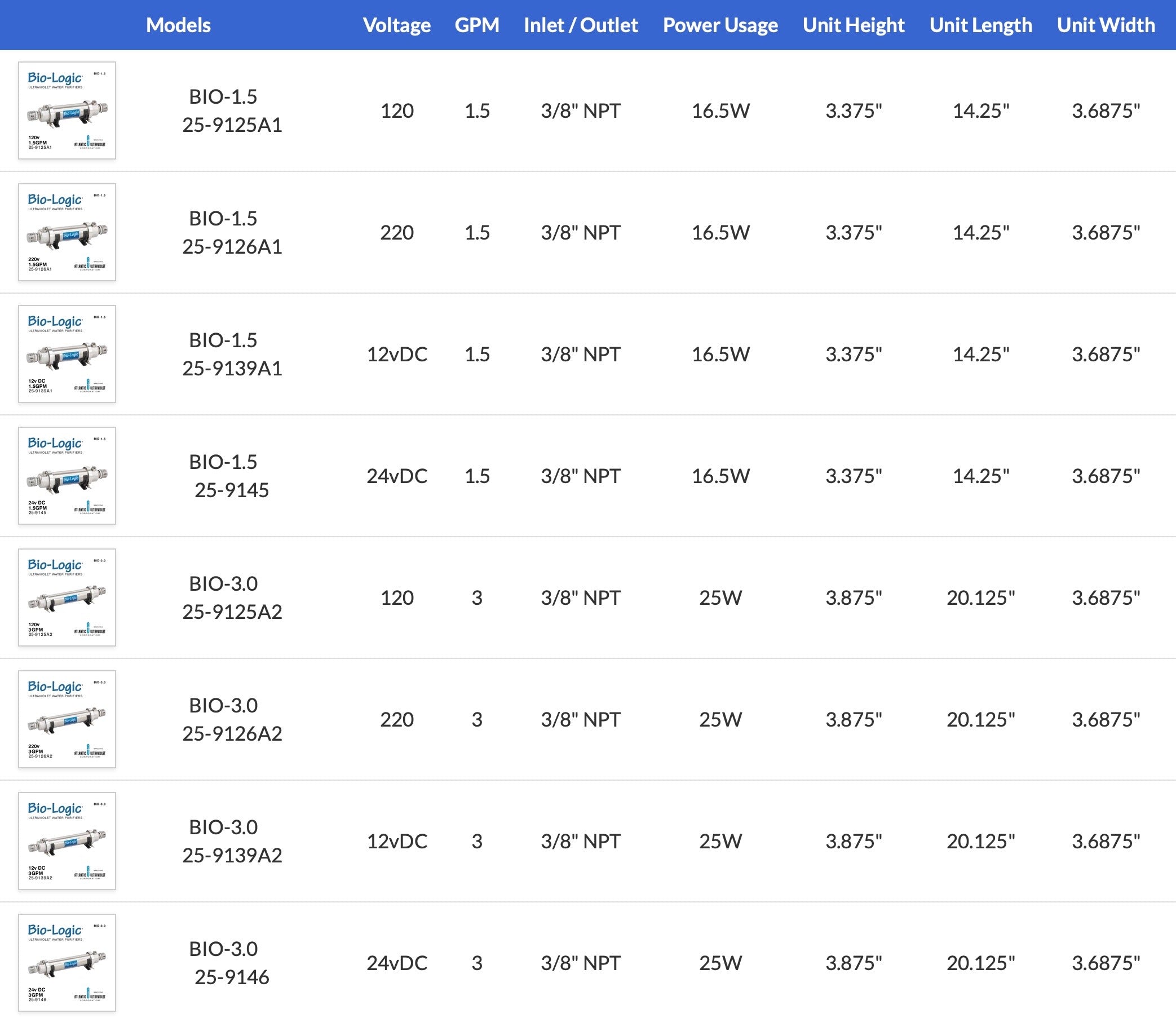
Task: Click the Inlet / Outlet column header
Action: click(x=581, y=25)
